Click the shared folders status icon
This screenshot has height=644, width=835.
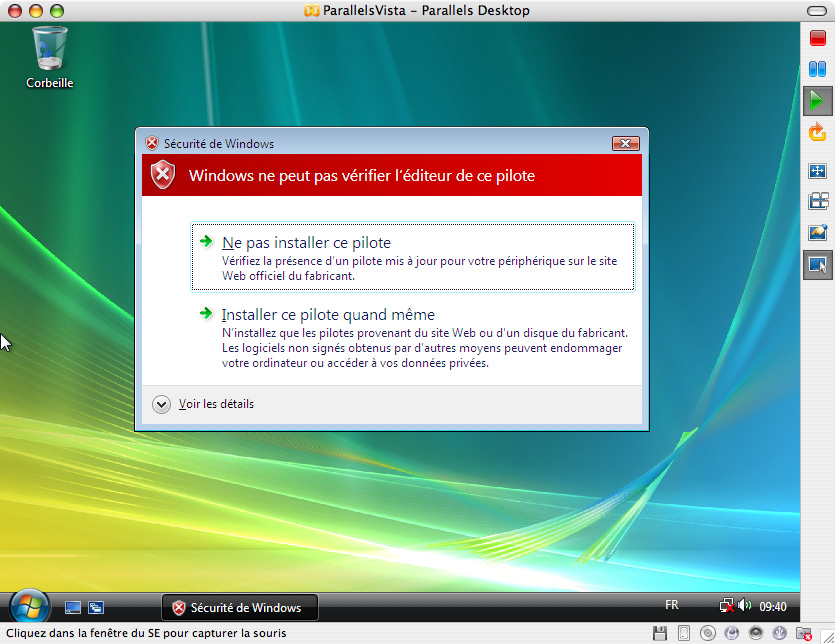point(804,633)
